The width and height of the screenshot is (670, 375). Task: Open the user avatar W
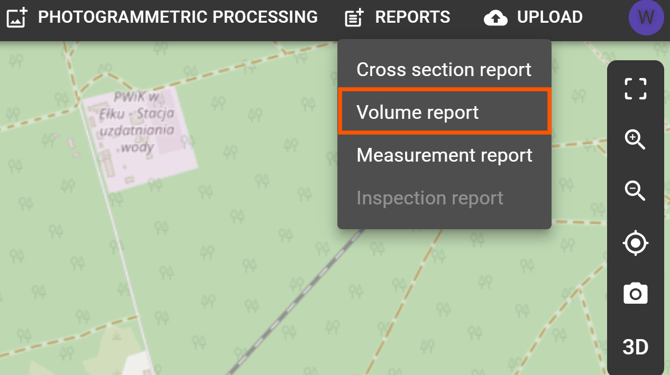pyautogui.click(x=646, y=18)
